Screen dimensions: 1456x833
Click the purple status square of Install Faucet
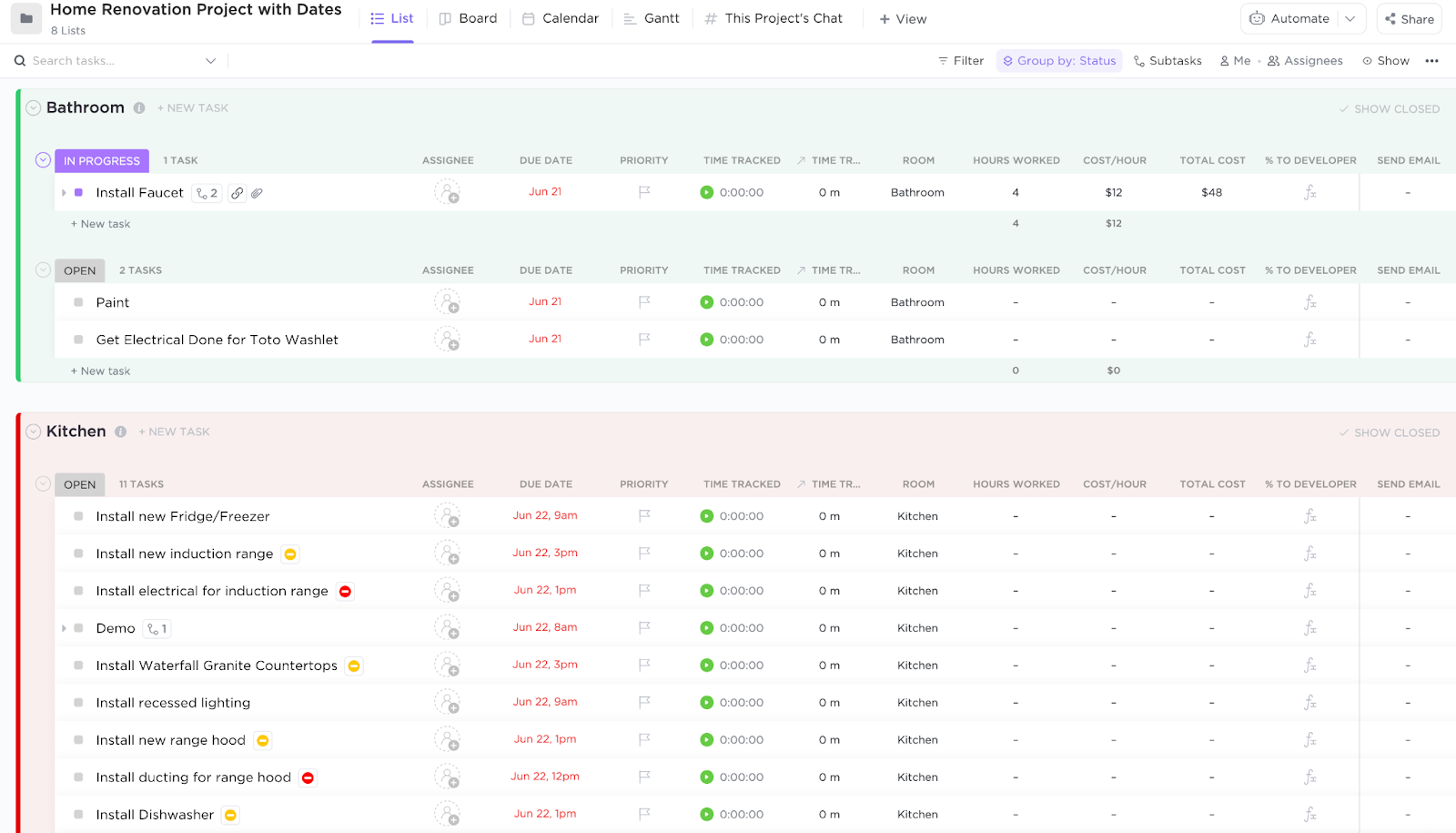(78, 192)
